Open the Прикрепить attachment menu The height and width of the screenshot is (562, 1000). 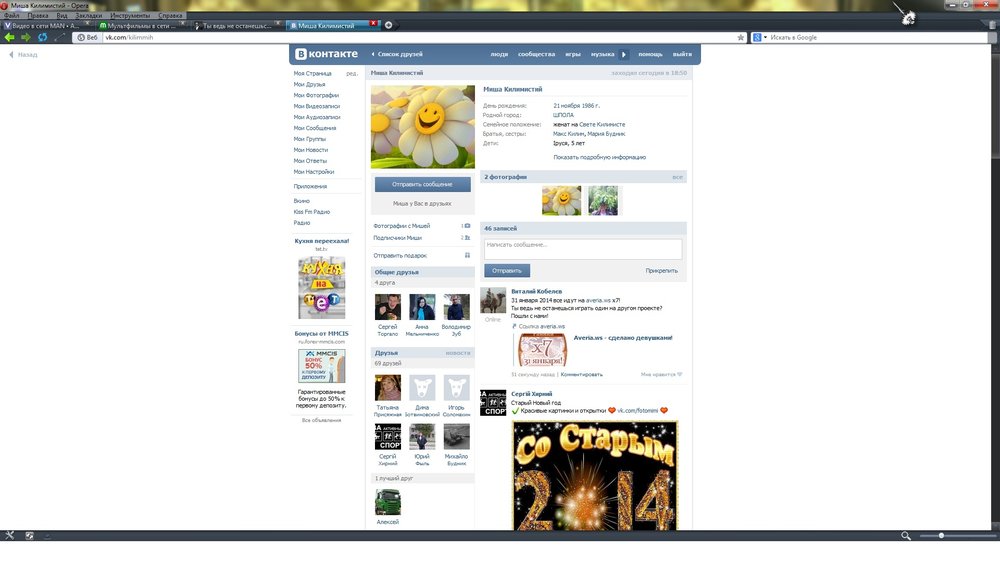point(661,270)
